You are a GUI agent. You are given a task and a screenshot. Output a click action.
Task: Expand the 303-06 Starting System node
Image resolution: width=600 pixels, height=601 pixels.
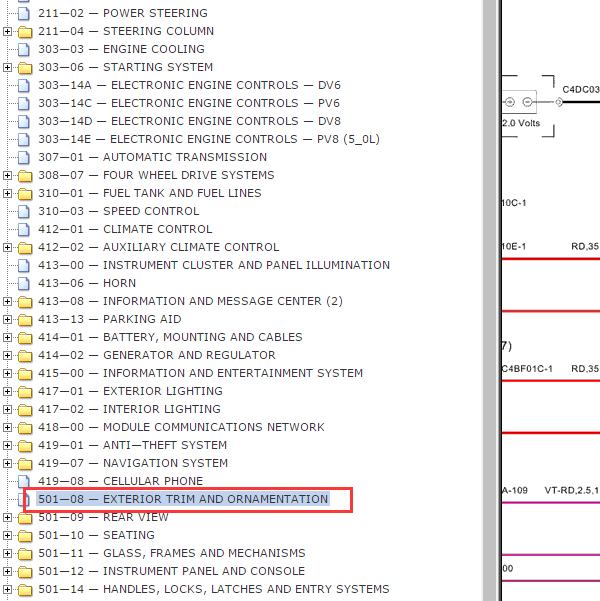[7, 67]
